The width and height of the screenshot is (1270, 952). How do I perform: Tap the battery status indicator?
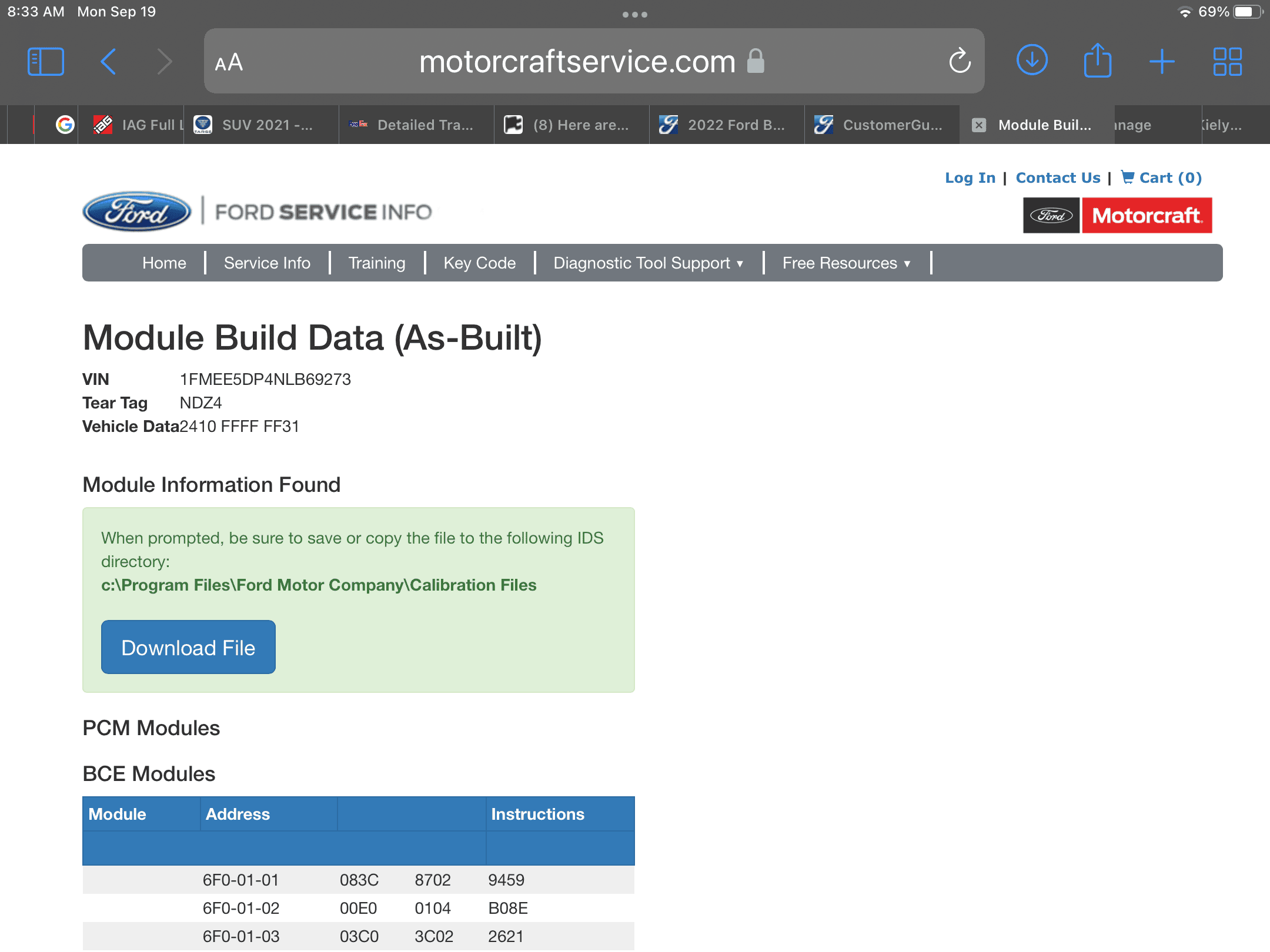[1248, 12]
